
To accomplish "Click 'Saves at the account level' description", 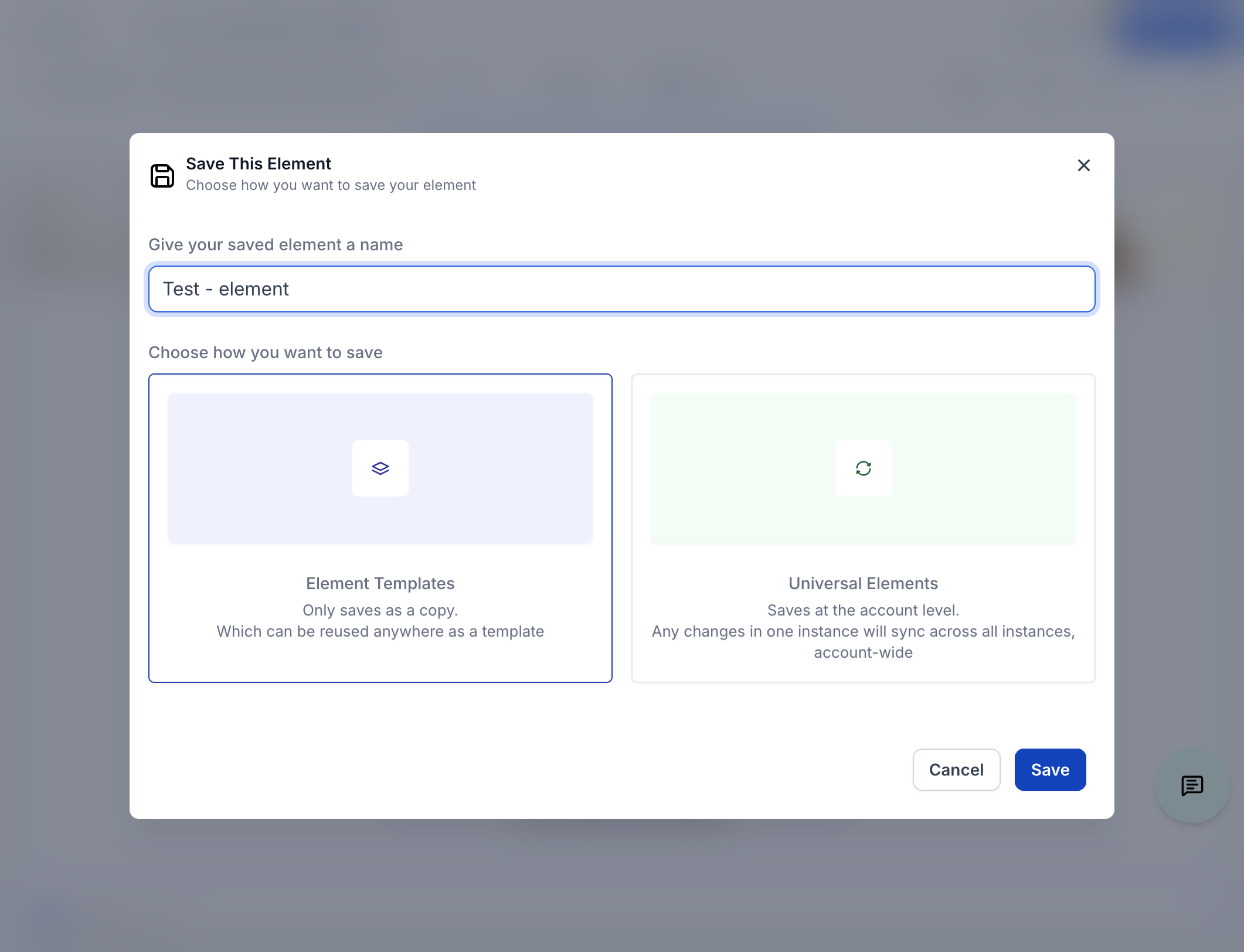I will [x=864, y=610].
